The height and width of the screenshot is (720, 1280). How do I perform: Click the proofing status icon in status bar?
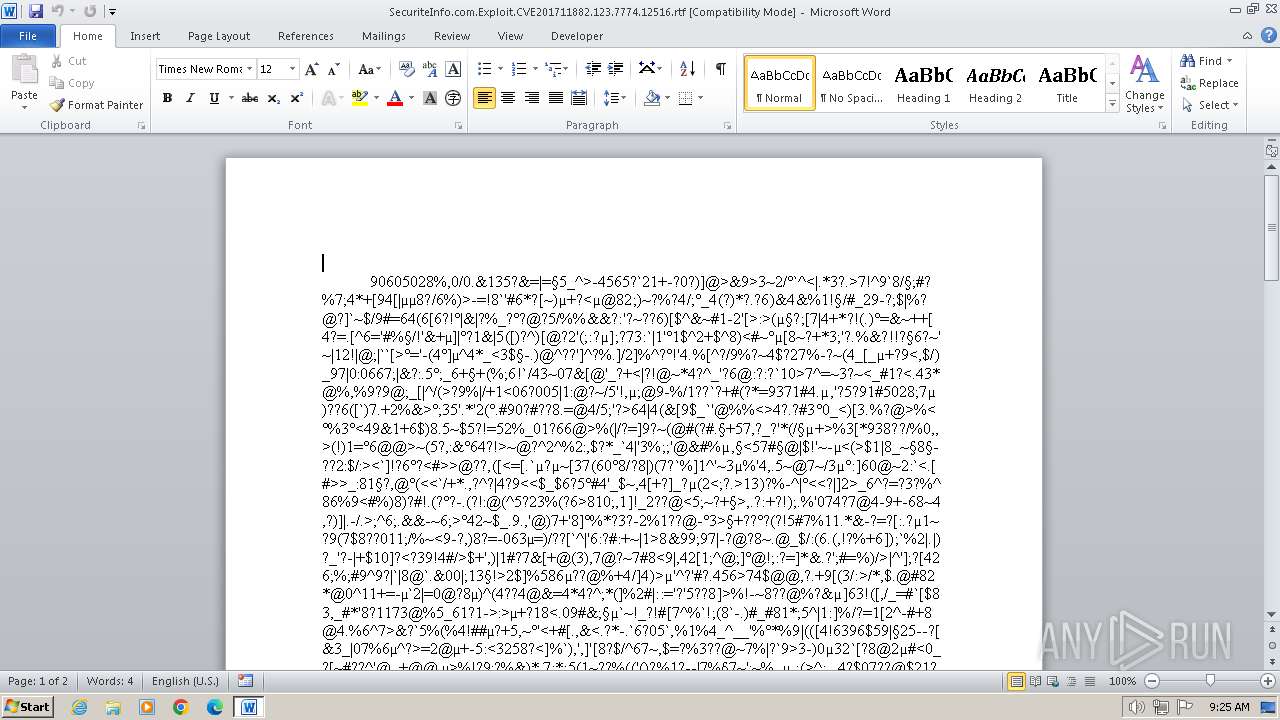click(245, 681)
